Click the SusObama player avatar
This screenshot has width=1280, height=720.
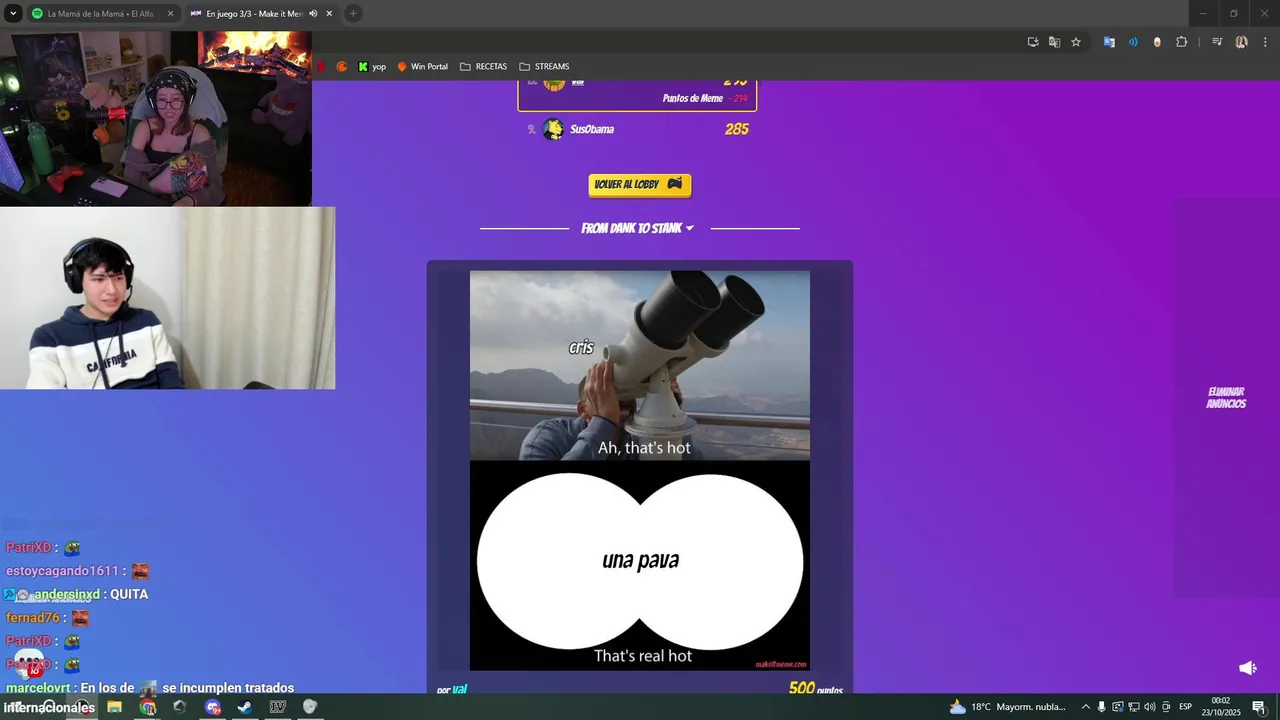(x=553, y=129)
